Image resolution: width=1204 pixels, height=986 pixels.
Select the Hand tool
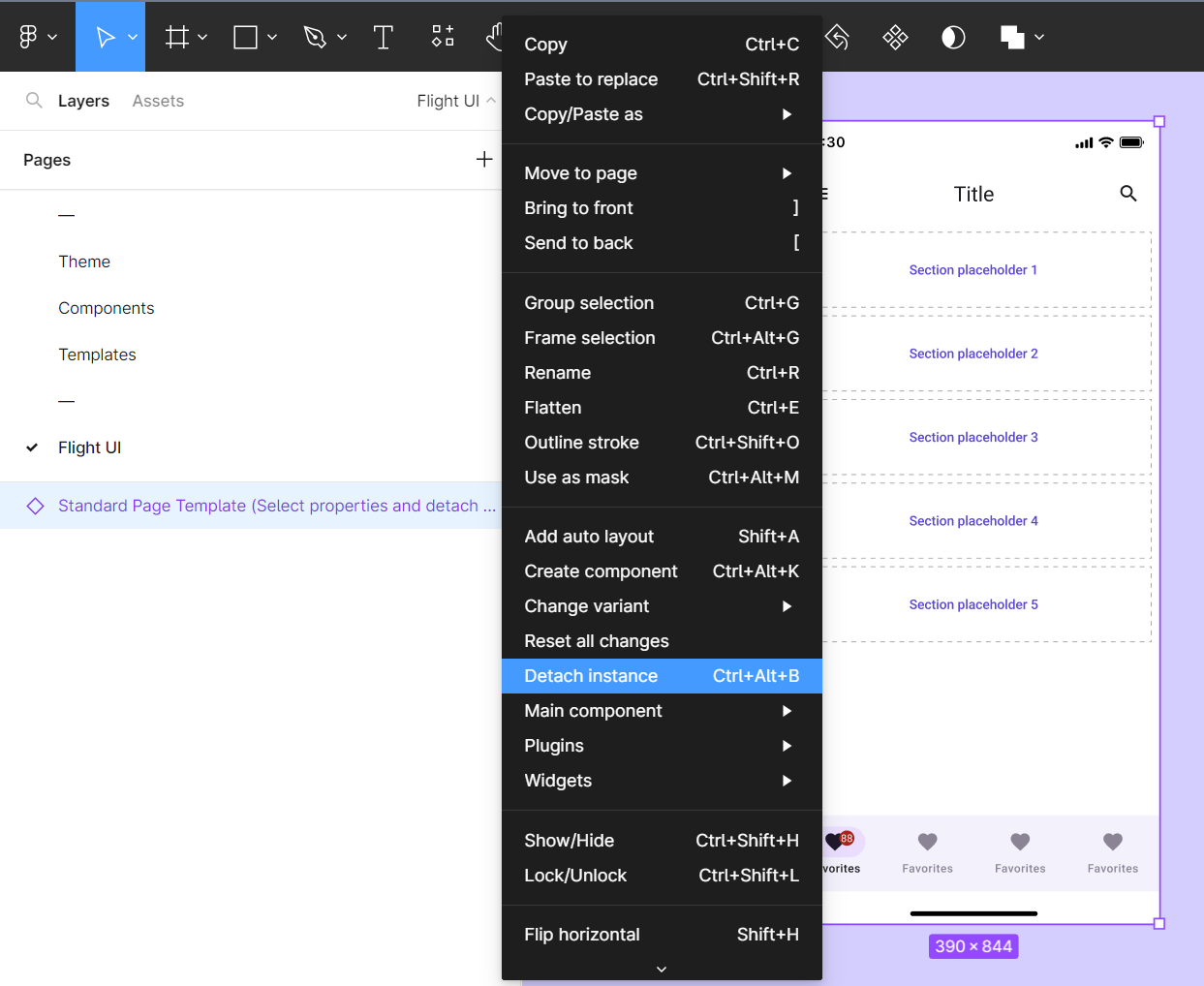495,37
